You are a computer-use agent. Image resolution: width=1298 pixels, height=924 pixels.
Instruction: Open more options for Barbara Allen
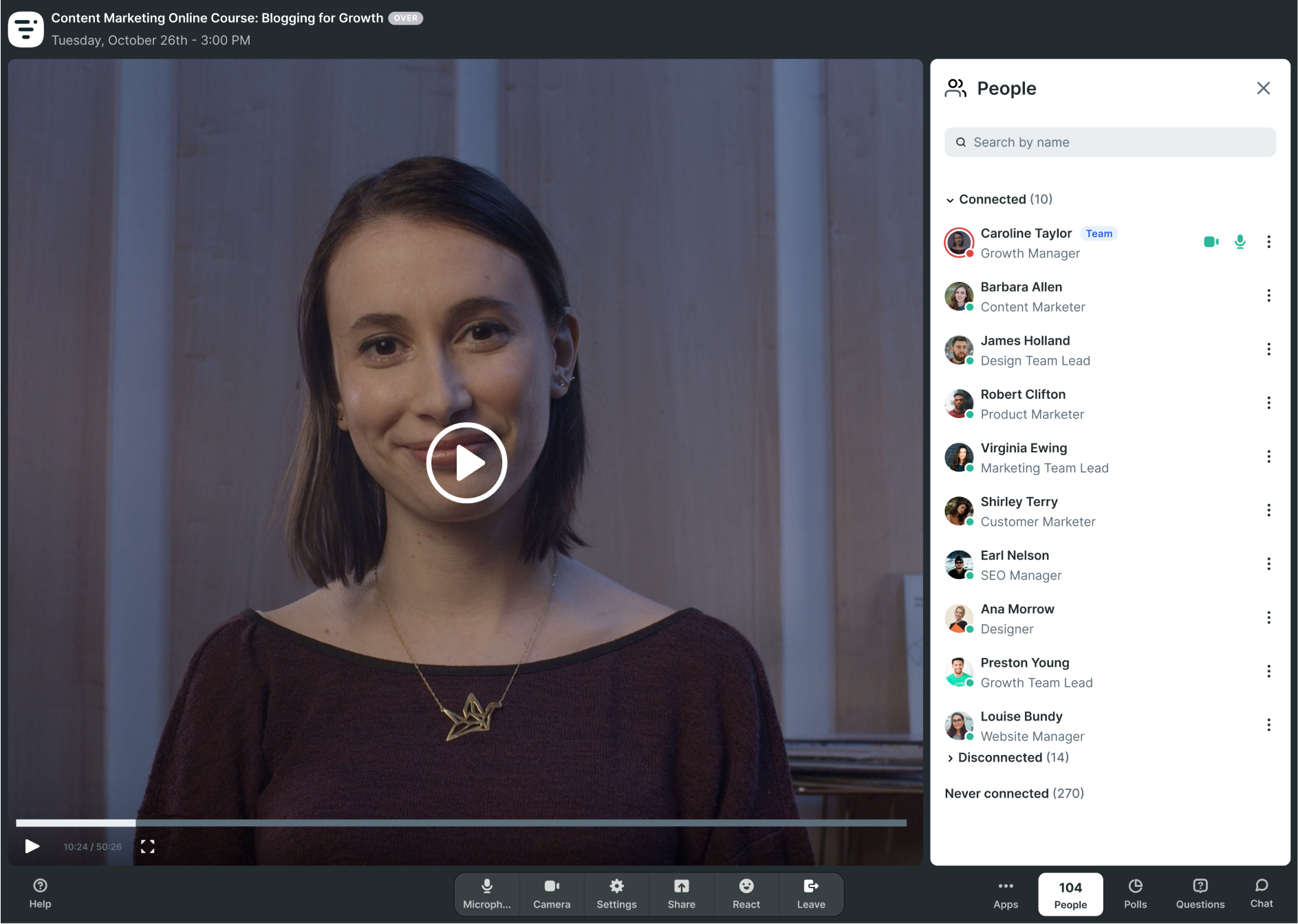(x=1268, y=296)
